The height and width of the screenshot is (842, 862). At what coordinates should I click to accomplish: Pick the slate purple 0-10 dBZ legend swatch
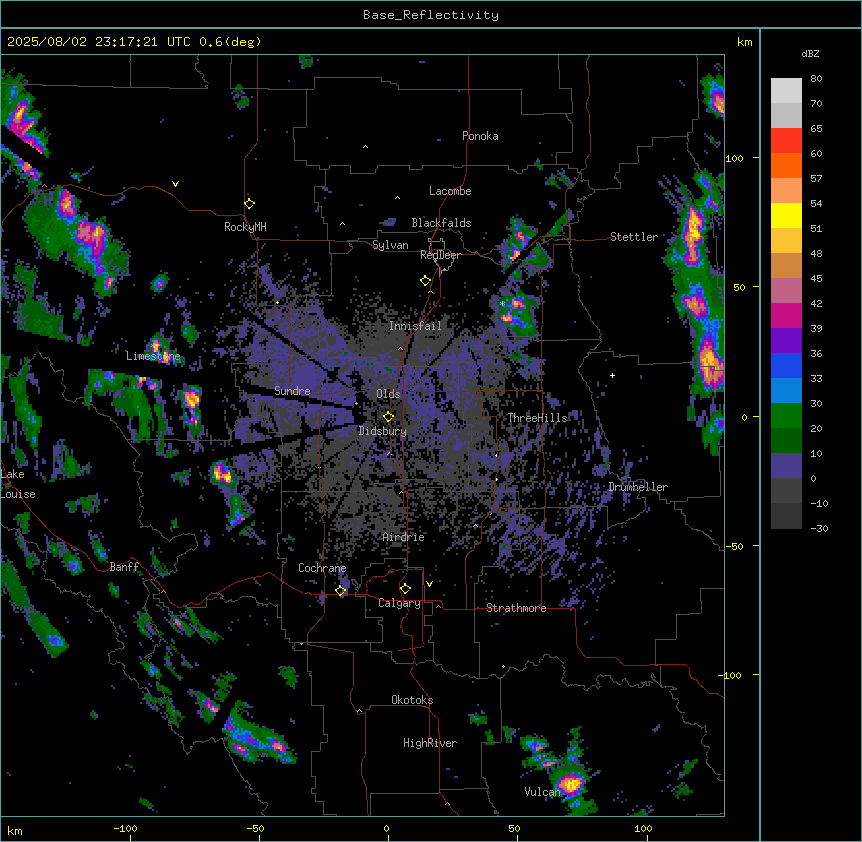point(786,466)
